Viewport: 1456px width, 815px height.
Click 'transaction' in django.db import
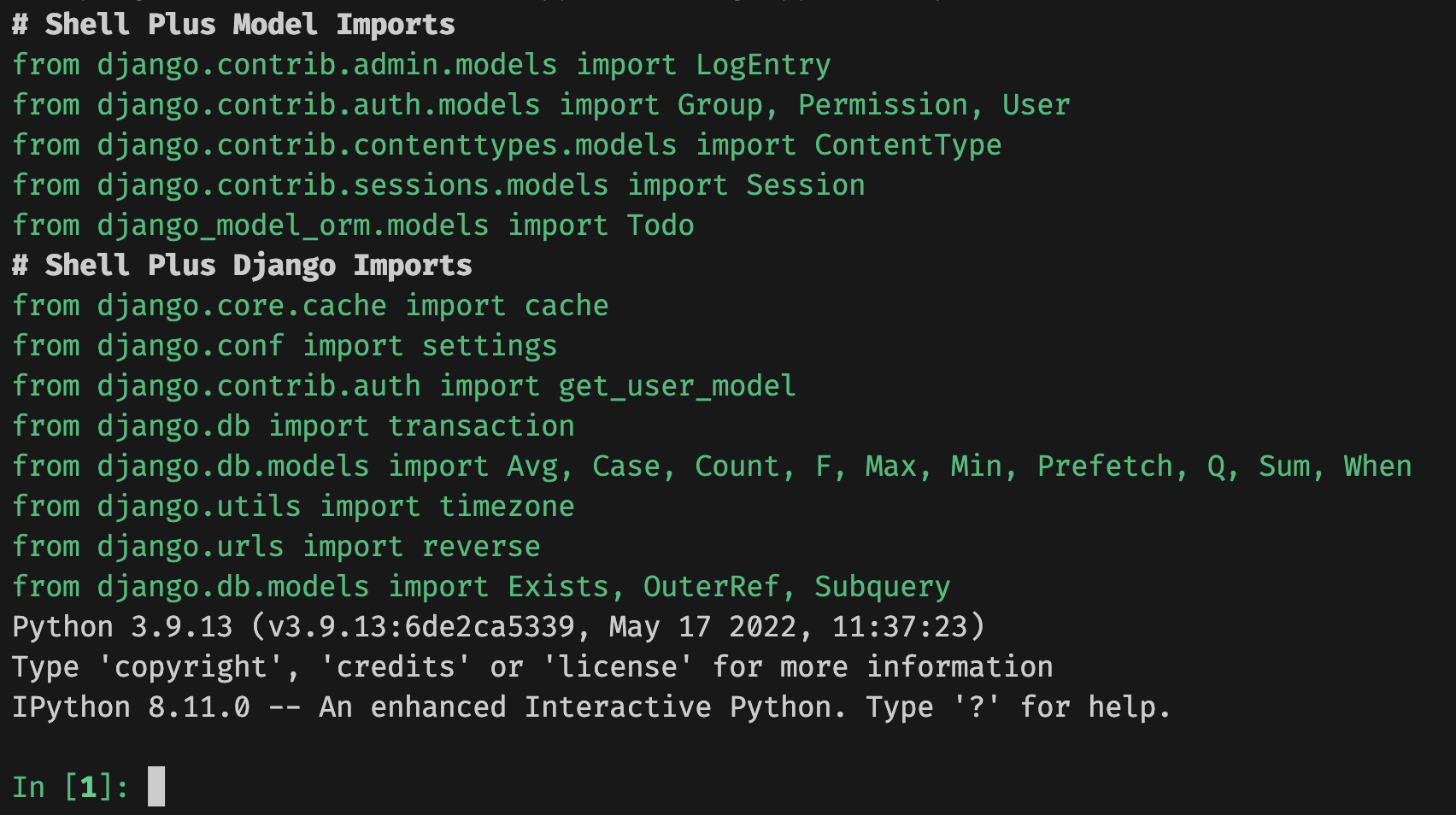click(x=481, y=426)
